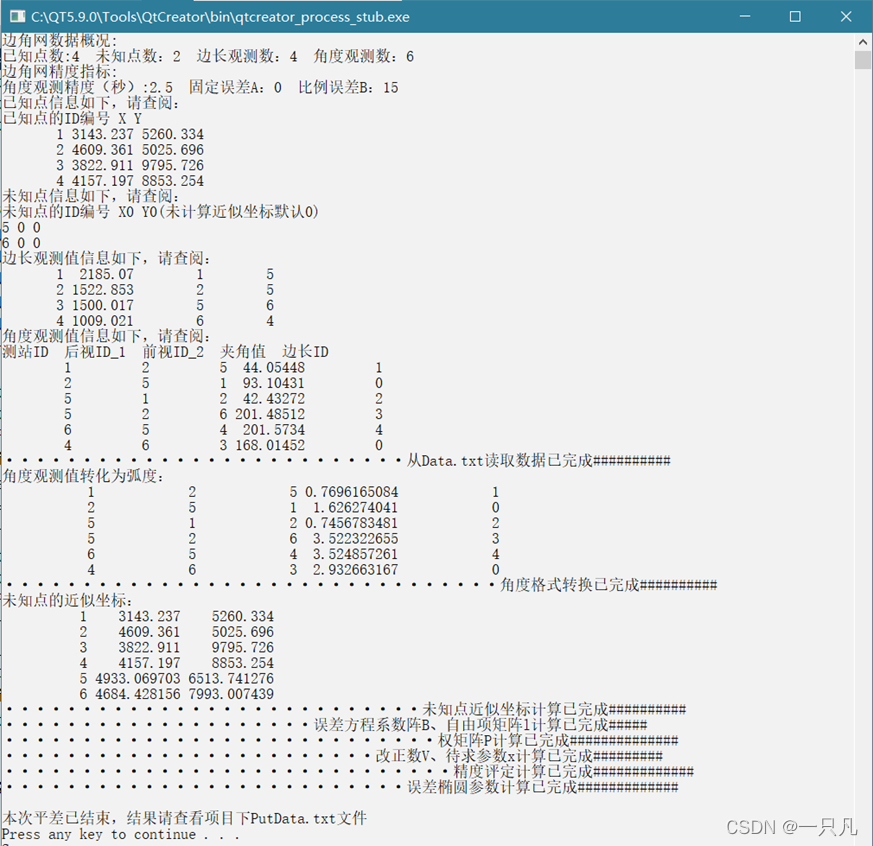Click the scrollbar track area
The height and width of the screenshot is (846, 873).
pyautogui.click(x=862, y=400)
